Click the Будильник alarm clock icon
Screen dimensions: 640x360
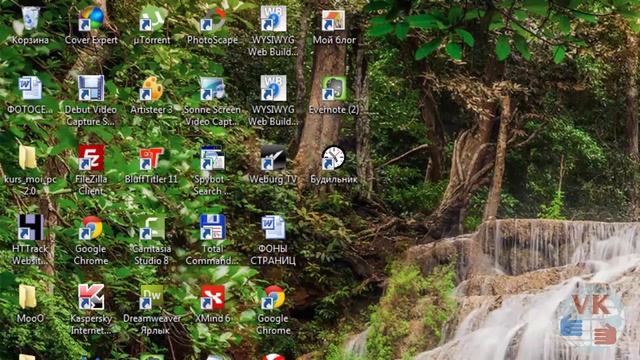tap(334, 158)
